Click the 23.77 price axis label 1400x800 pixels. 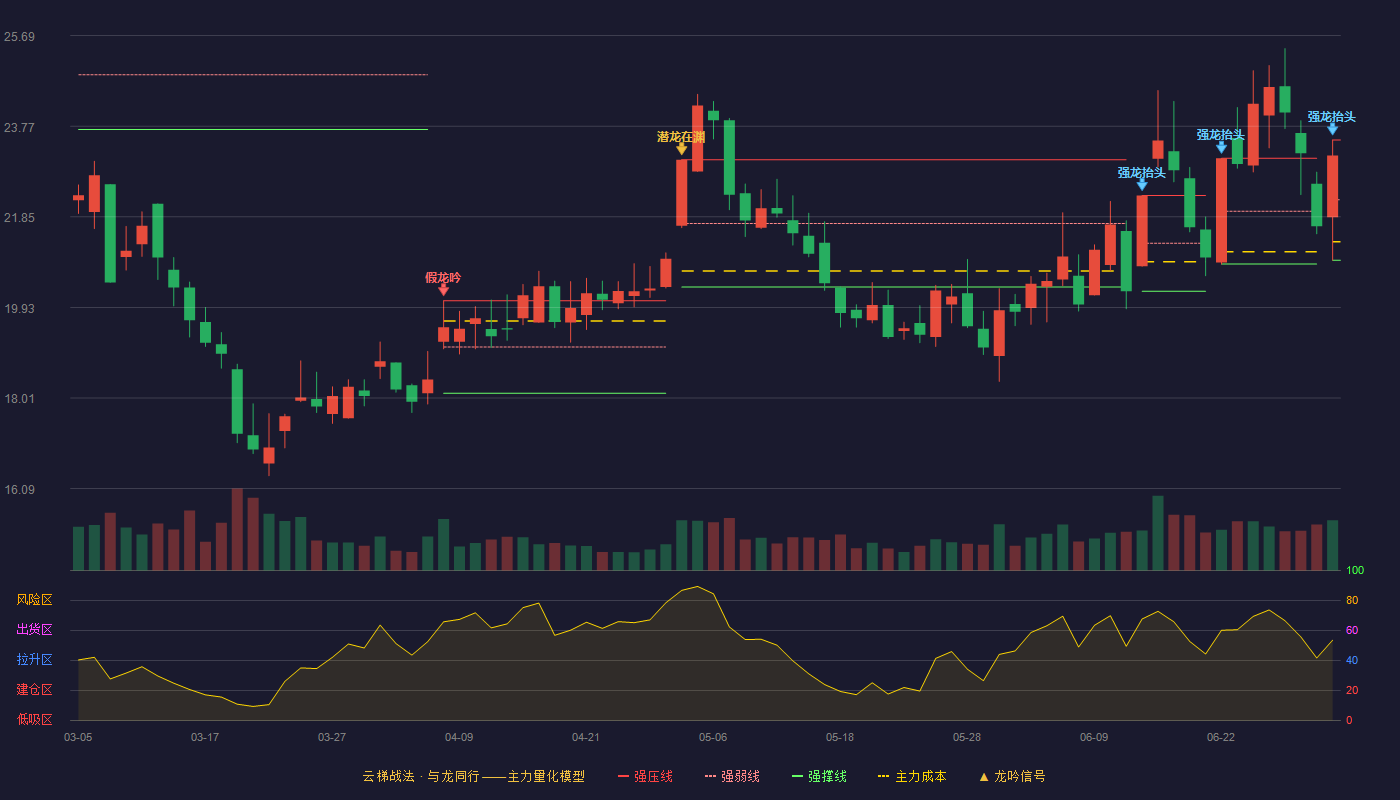tap(19, 127)
